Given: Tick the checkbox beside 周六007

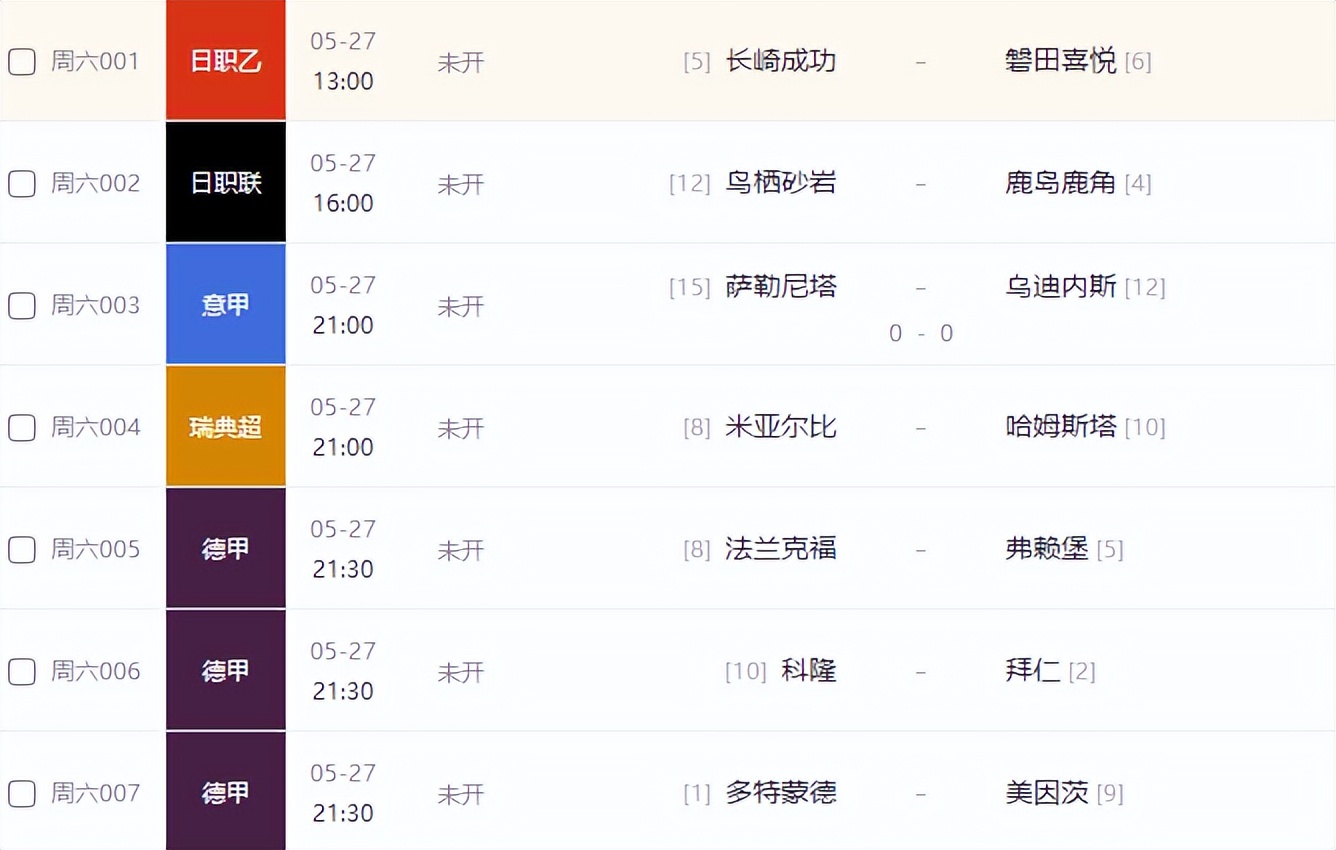Looking at the screenshot, I should 21,793.
